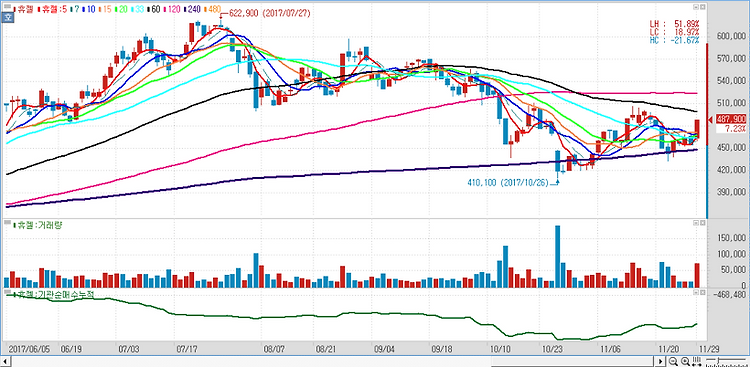The image size is (750, 367).
Task: Minimize the institutional net-buy panel
Action: (x=695, y=292)
